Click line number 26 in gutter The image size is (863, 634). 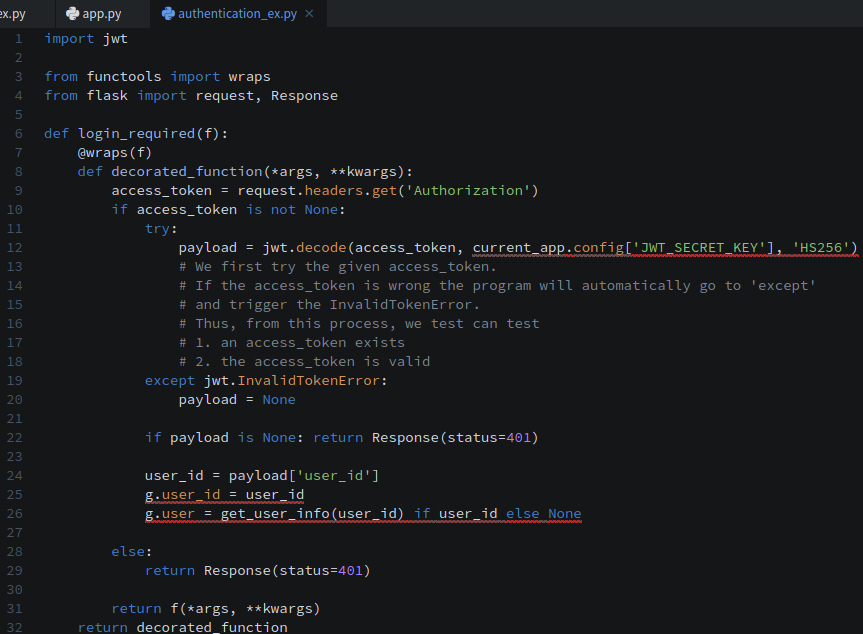pyautogui.click(x=15, y=513)
